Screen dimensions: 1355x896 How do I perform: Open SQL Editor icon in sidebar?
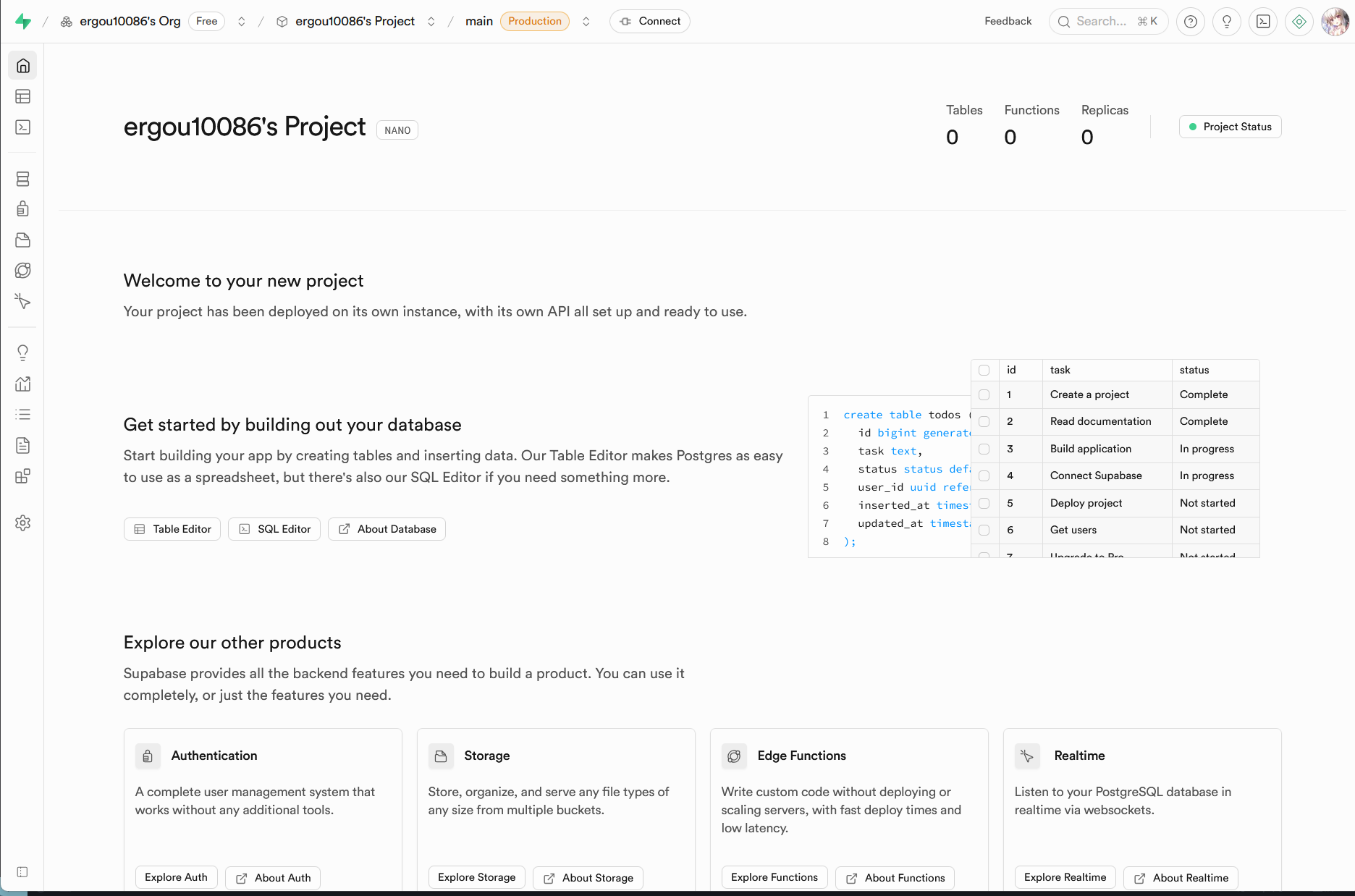(x=22, y=127)
